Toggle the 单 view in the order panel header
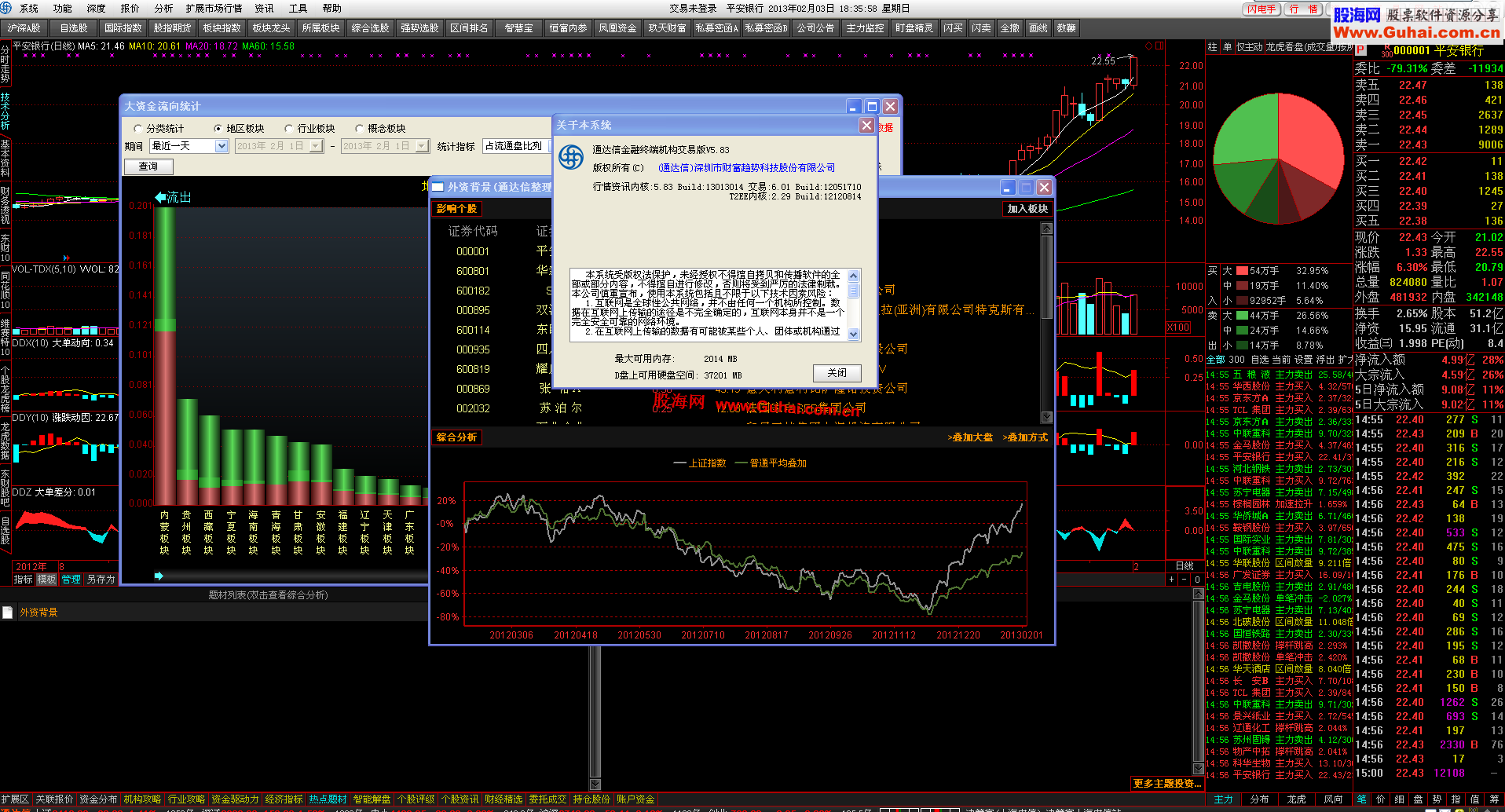1505x812 pixels. click(x=1227, y=47)
